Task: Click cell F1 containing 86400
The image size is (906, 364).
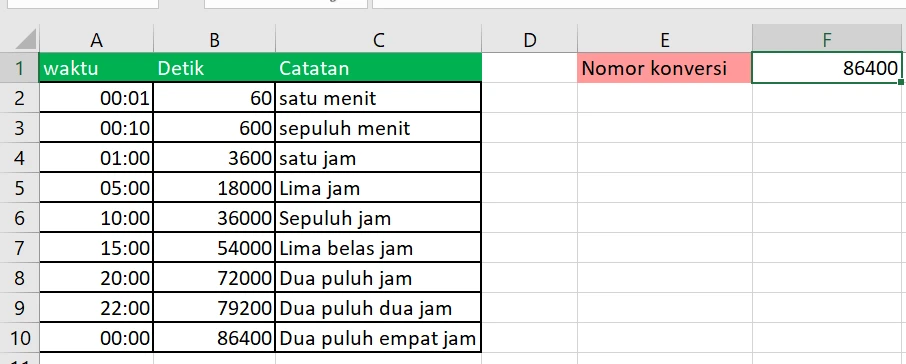Action: [x=827, y=68]
